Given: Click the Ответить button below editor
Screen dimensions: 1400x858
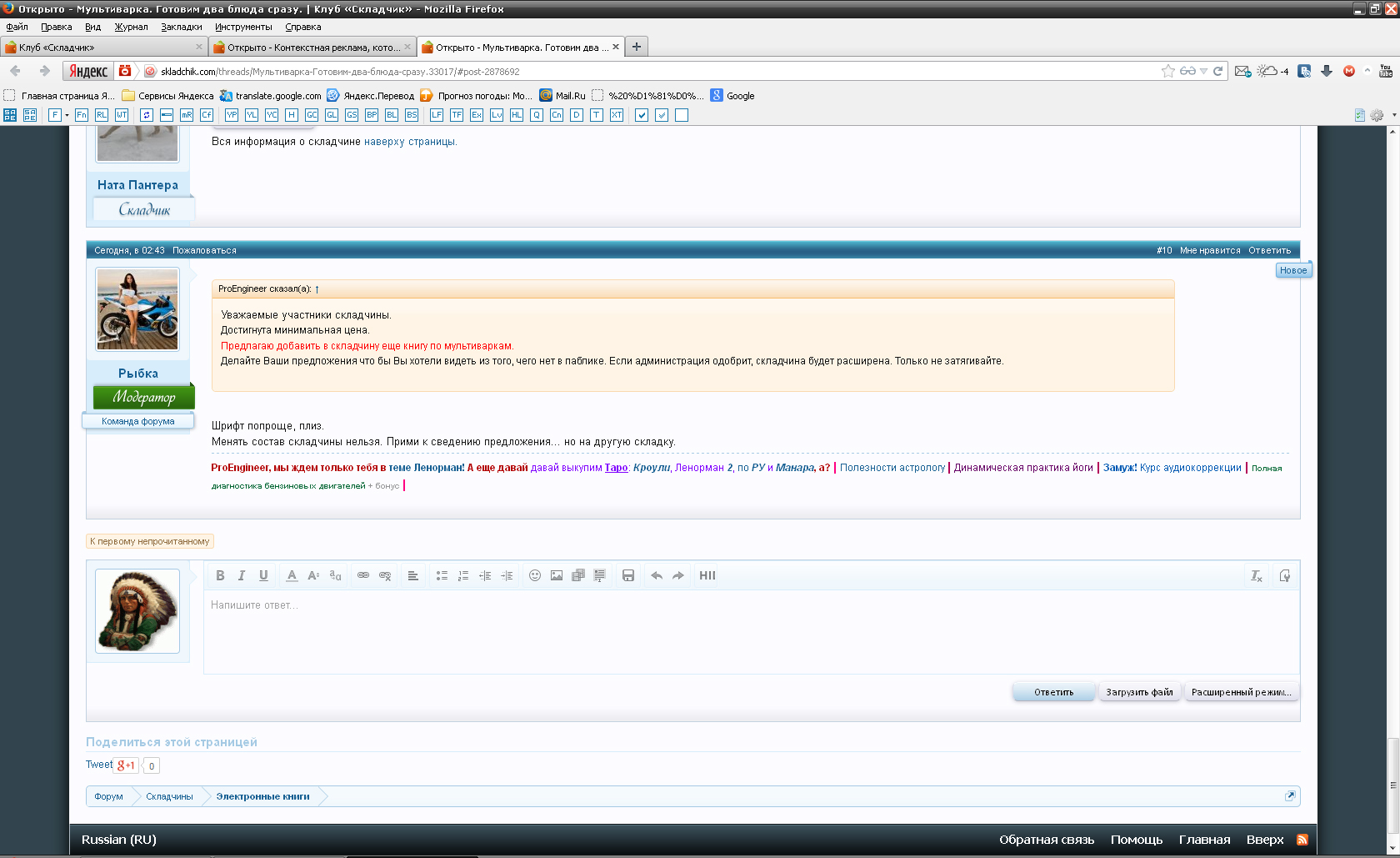Looking at the screenshot, I should click(x=1053, y=692).
